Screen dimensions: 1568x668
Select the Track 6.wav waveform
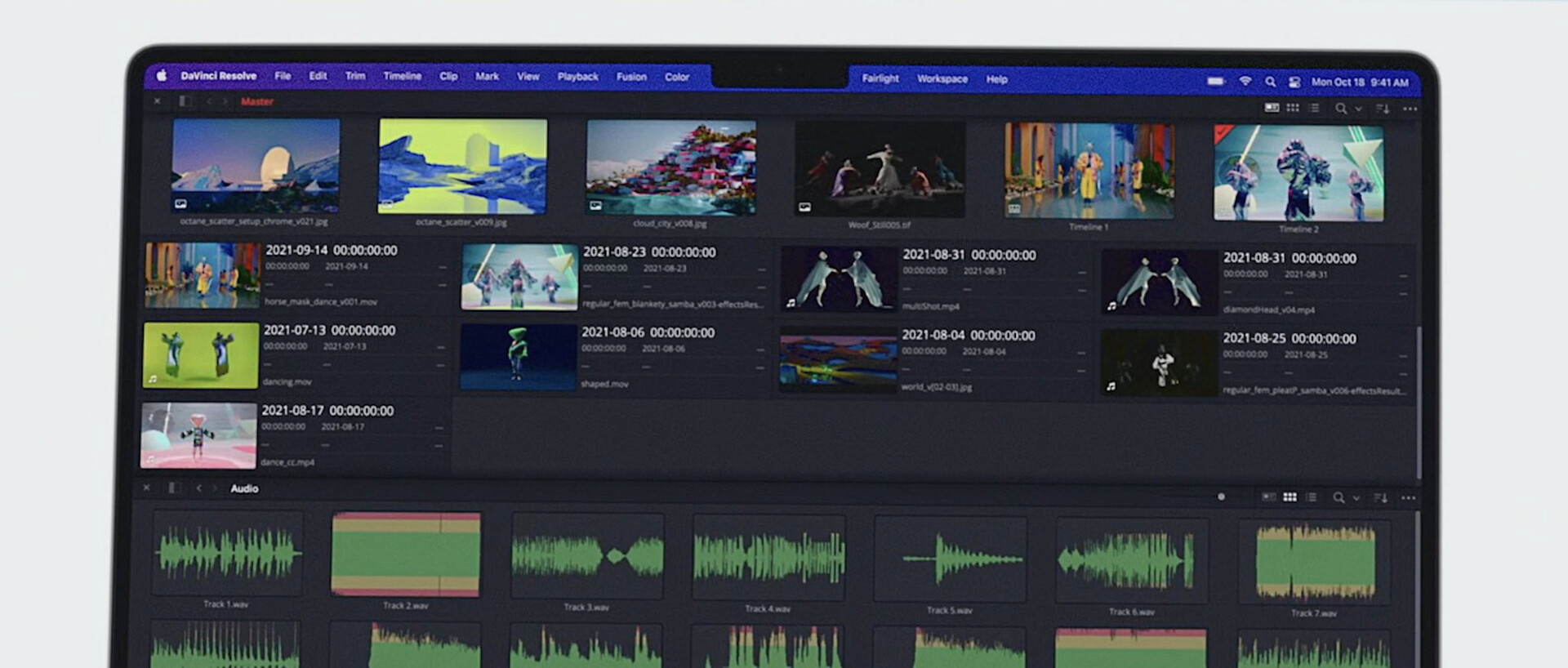[1132, 560]
